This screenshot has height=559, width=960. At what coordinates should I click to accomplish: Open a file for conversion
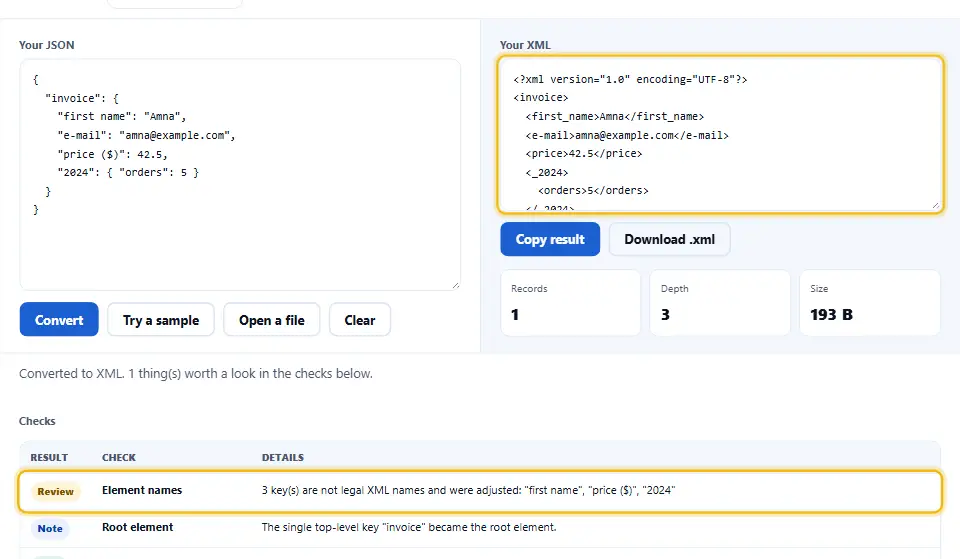(272, 320)
